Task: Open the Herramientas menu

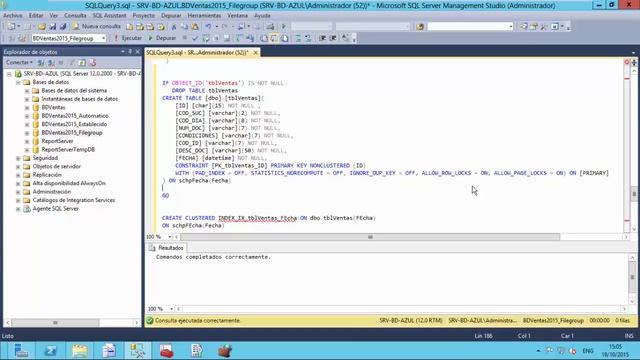Action: (204, 16)
